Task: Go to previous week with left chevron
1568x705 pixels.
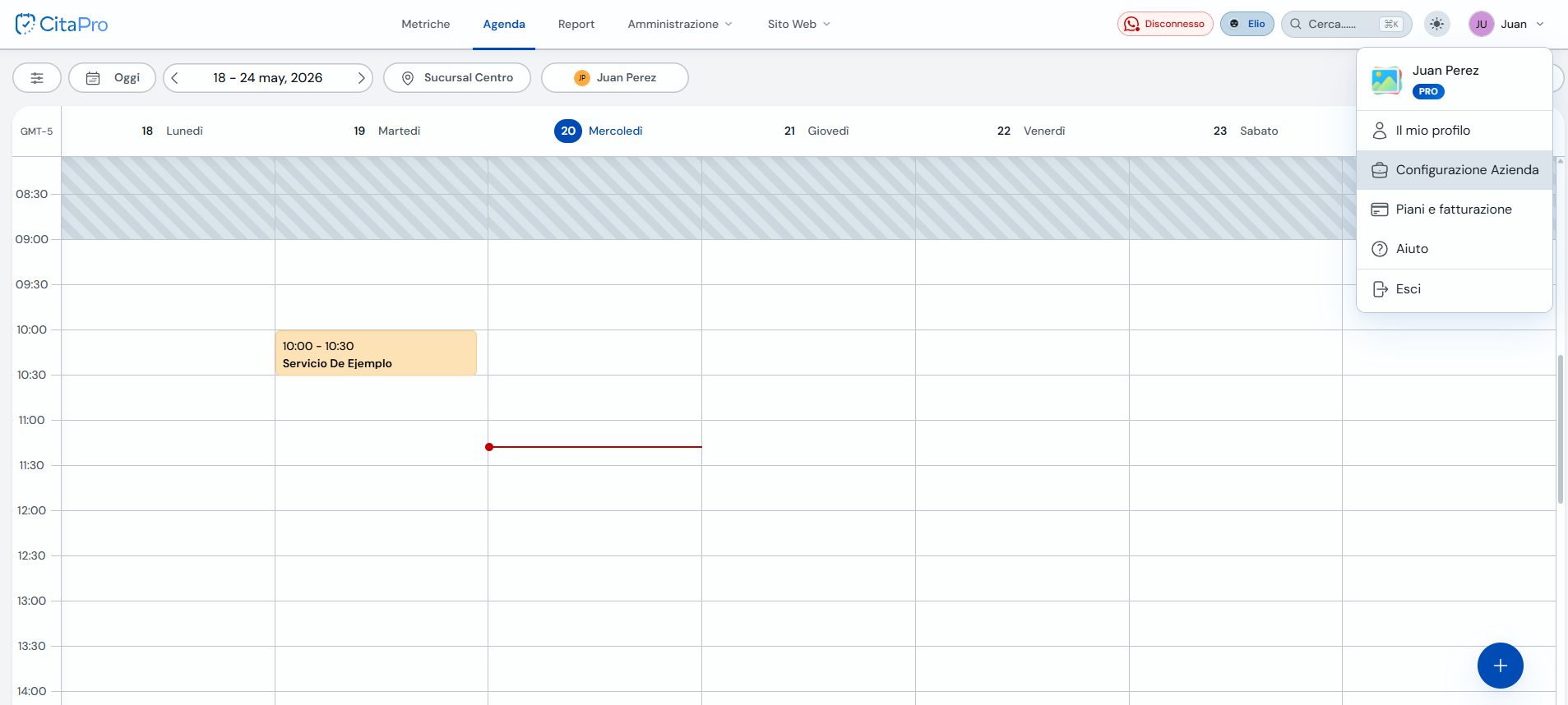Action: point(174,78)
